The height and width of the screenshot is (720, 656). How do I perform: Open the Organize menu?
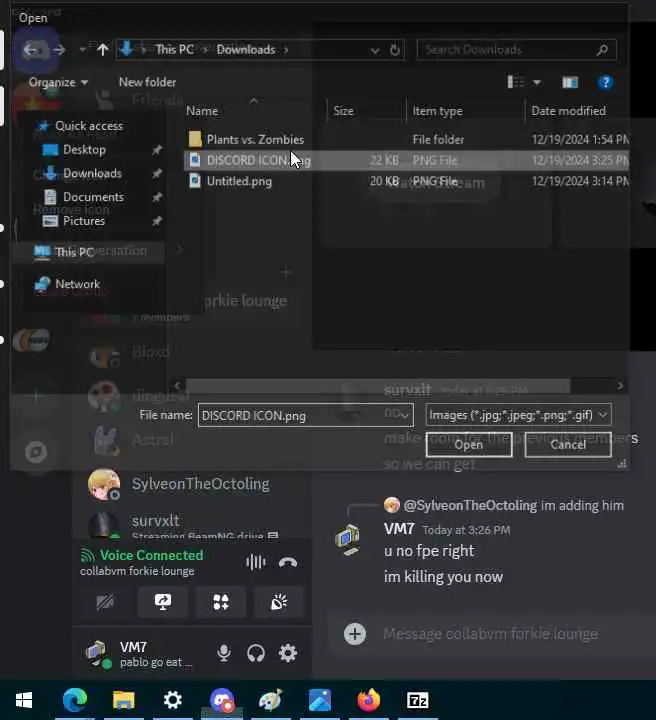point(58,82)
